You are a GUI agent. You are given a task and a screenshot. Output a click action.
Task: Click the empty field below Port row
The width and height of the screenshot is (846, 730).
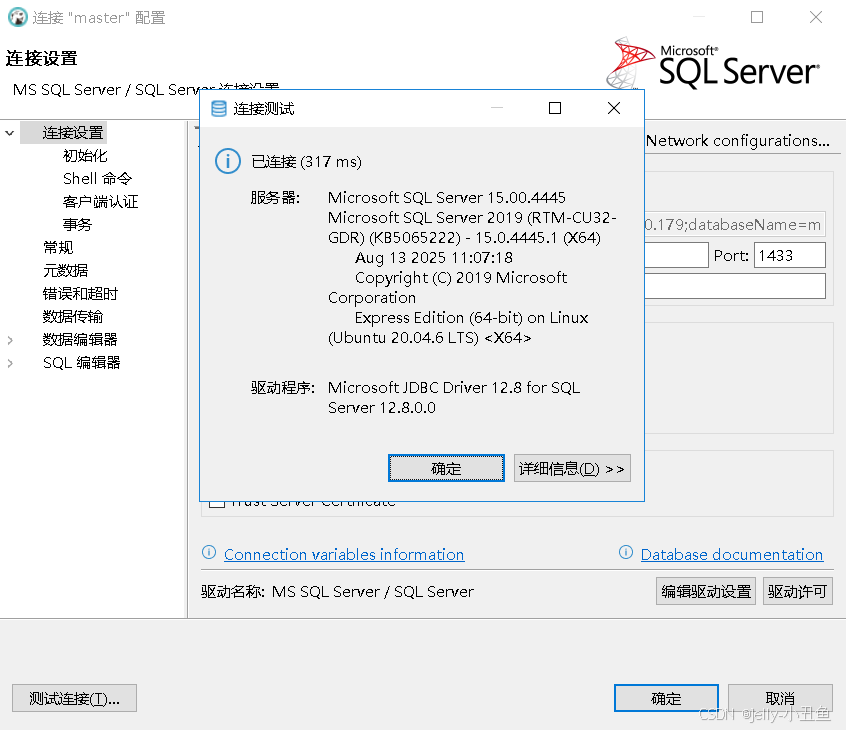tap(735, 286)
